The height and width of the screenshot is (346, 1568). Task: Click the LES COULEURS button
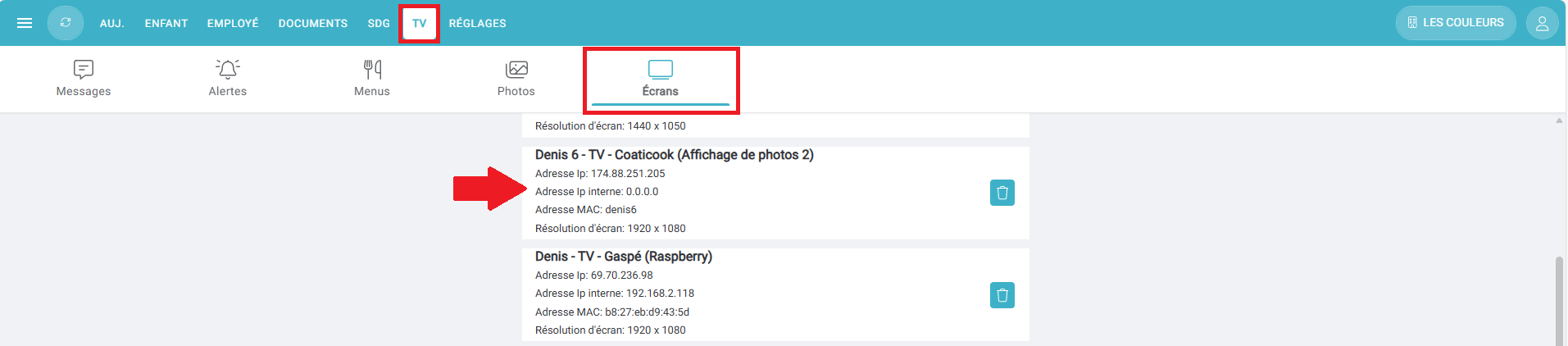1456,23
